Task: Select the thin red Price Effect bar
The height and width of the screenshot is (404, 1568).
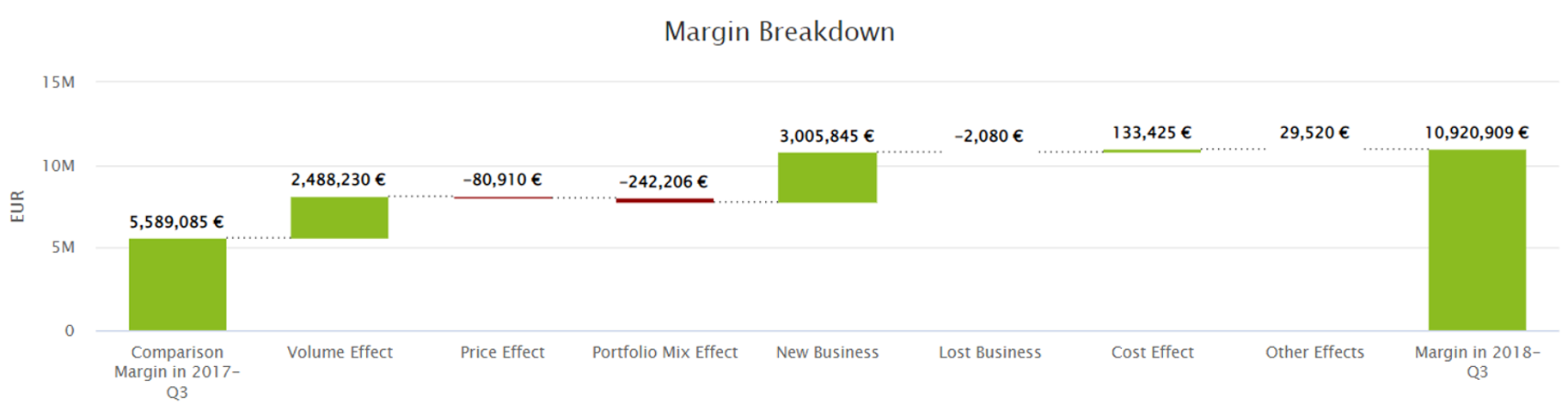Action: click(x=503, y=198)
